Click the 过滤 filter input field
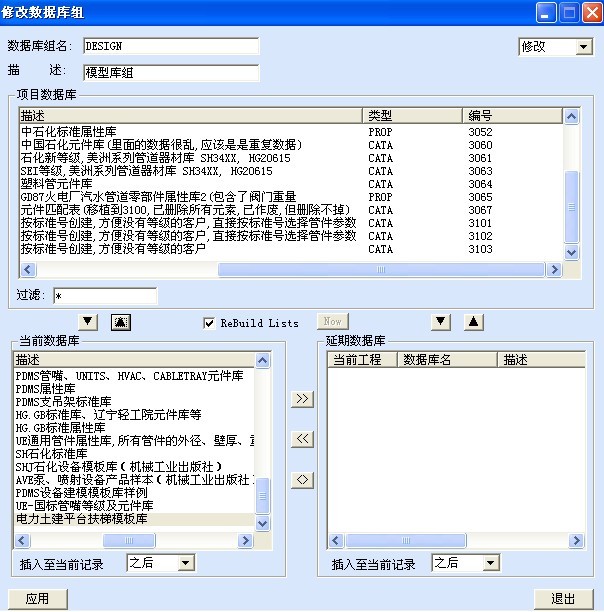This screenshot has height=612, width=604. pos(105,296)
